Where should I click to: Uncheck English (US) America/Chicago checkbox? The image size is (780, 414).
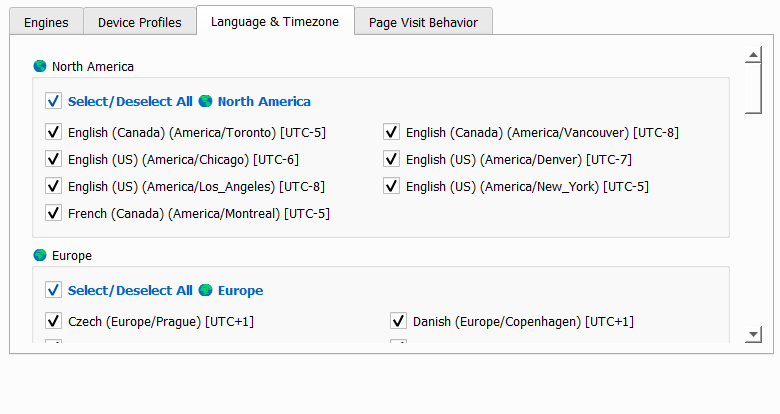pos(53,159)
